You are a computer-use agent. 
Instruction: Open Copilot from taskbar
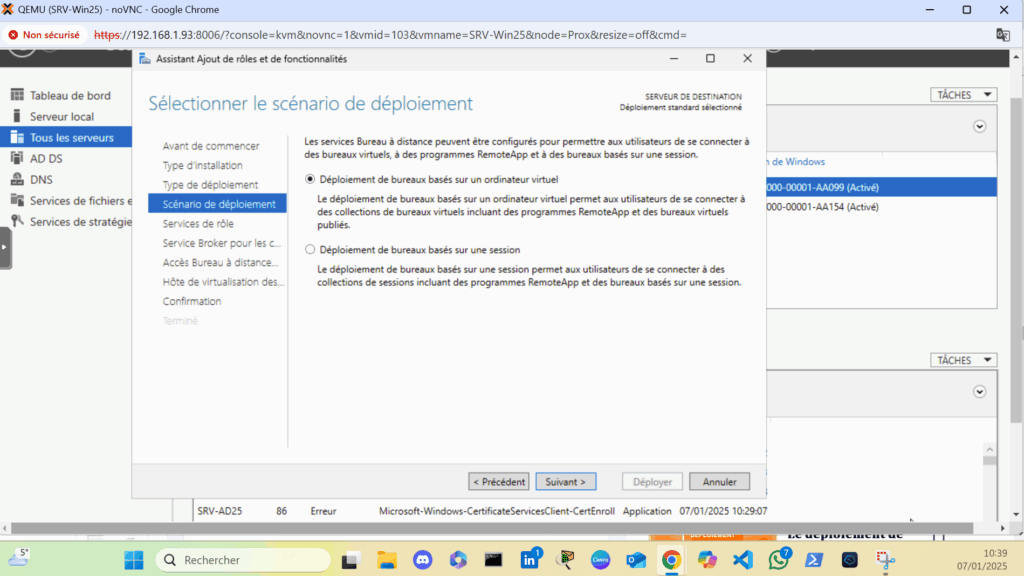[x=707, y=560]
